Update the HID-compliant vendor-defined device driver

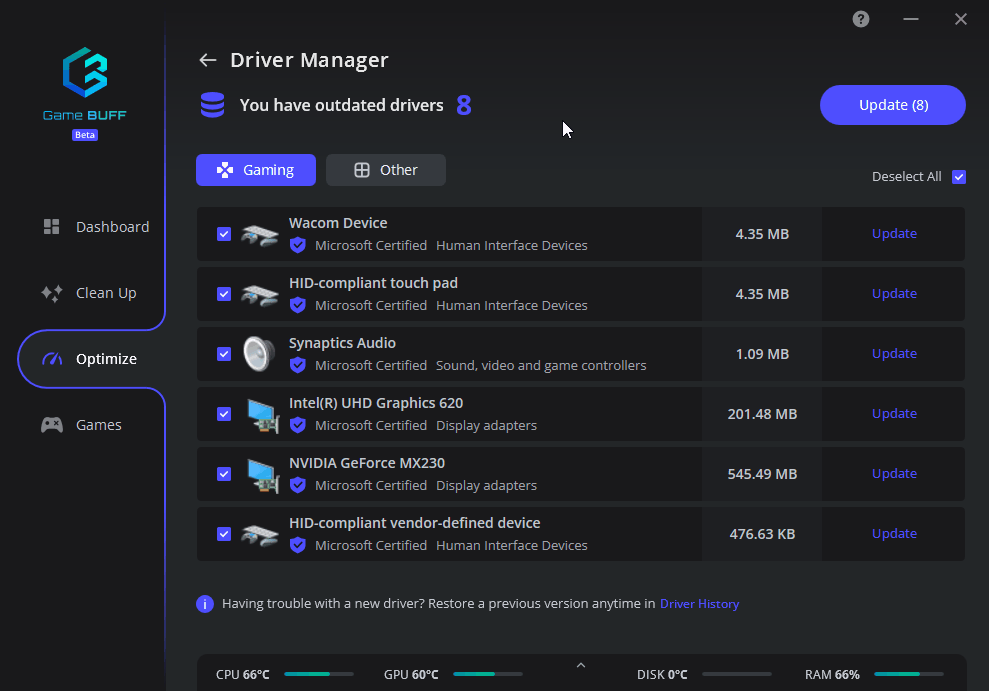click(x=894, y=533)
